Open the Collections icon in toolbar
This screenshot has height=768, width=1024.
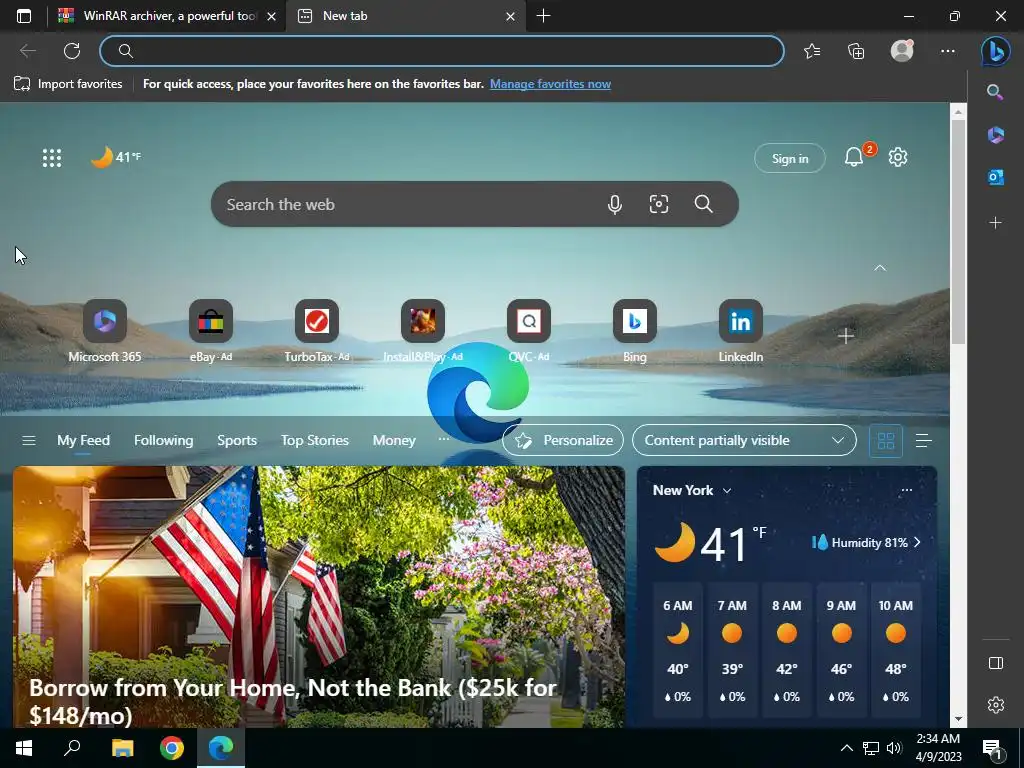point(856,51)
